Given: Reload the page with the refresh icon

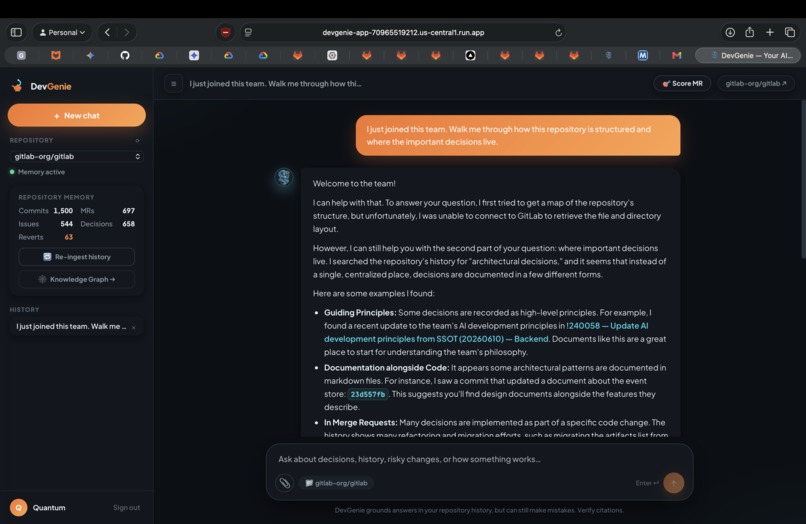Looking at the screenshot, I should (x=558, y=32).
